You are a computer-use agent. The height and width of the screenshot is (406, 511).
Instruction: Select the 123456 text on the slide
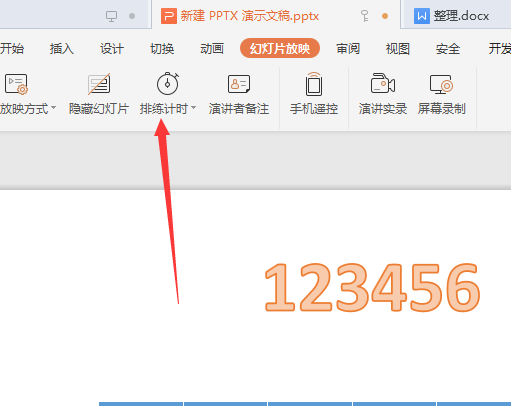[x=372, y=287]
